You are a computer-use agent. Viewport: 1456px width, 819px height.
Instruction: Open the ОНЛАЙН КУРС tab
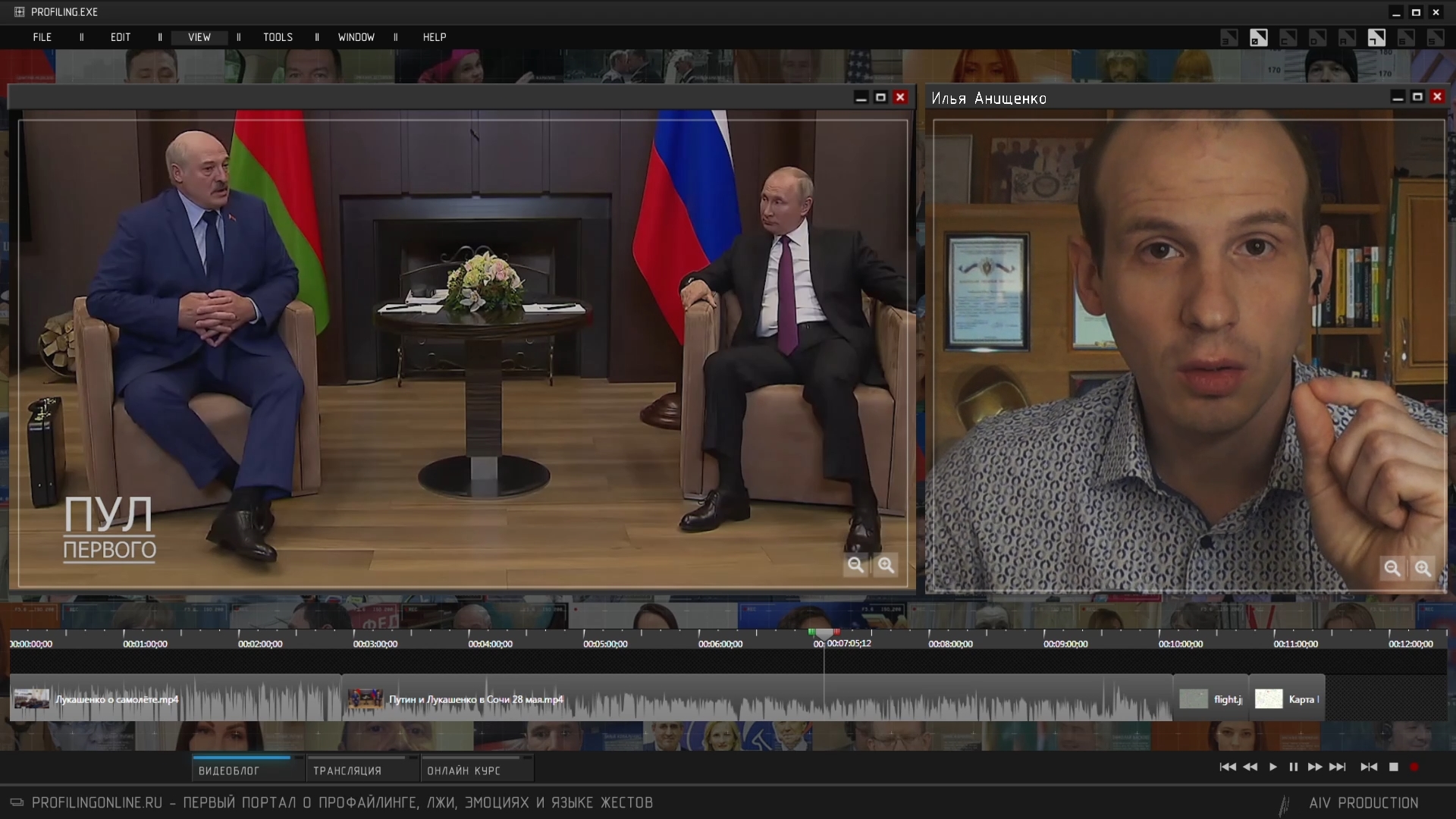coord(463,770)
